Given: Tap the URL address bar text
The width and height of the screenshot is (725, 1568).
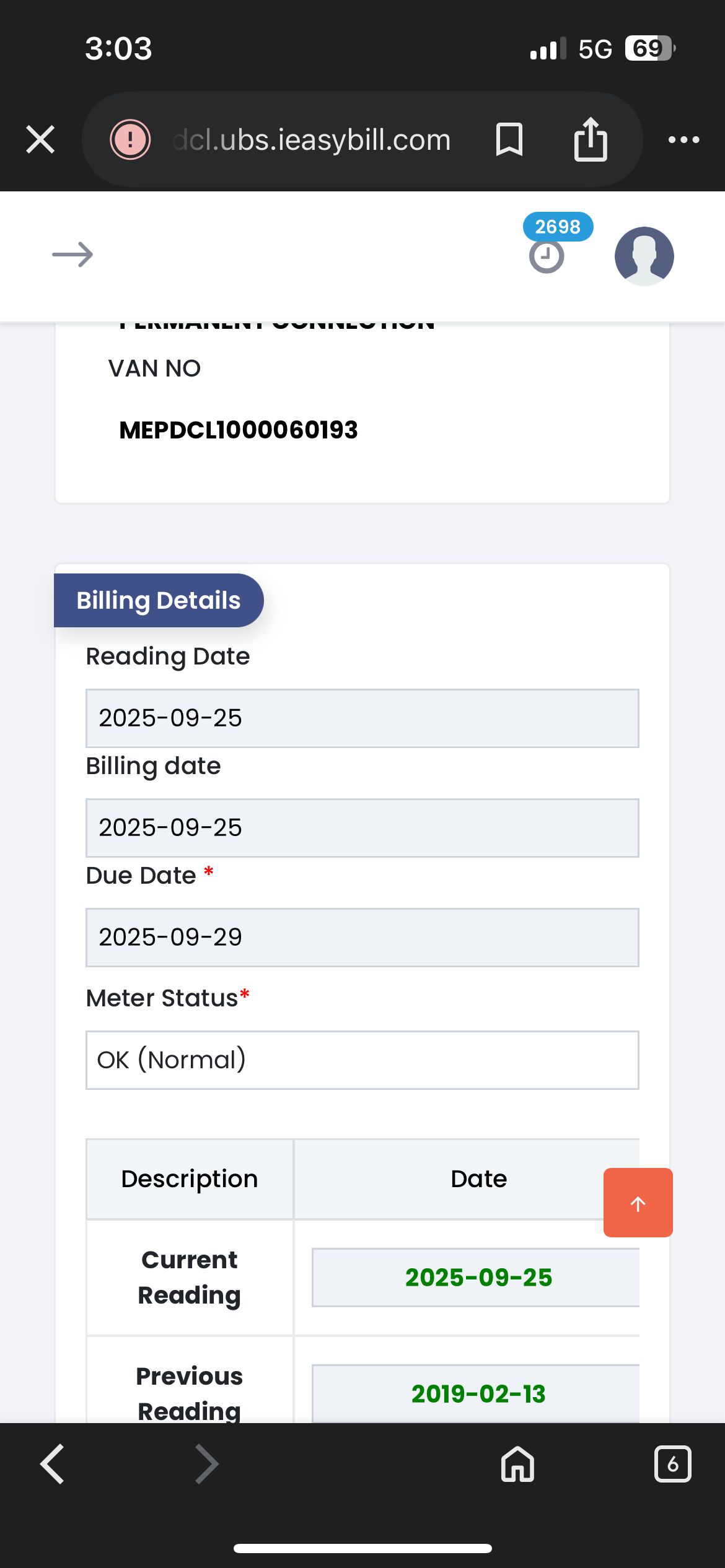Looking at the screenshot, I should point(312,139).
